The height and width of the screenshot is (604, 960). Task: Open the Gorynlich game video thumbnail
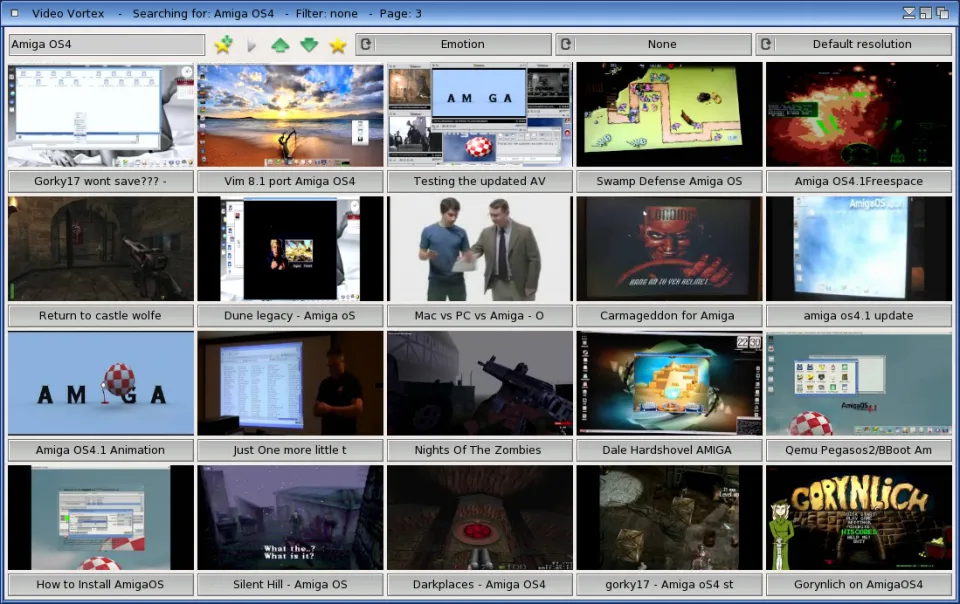858,517
